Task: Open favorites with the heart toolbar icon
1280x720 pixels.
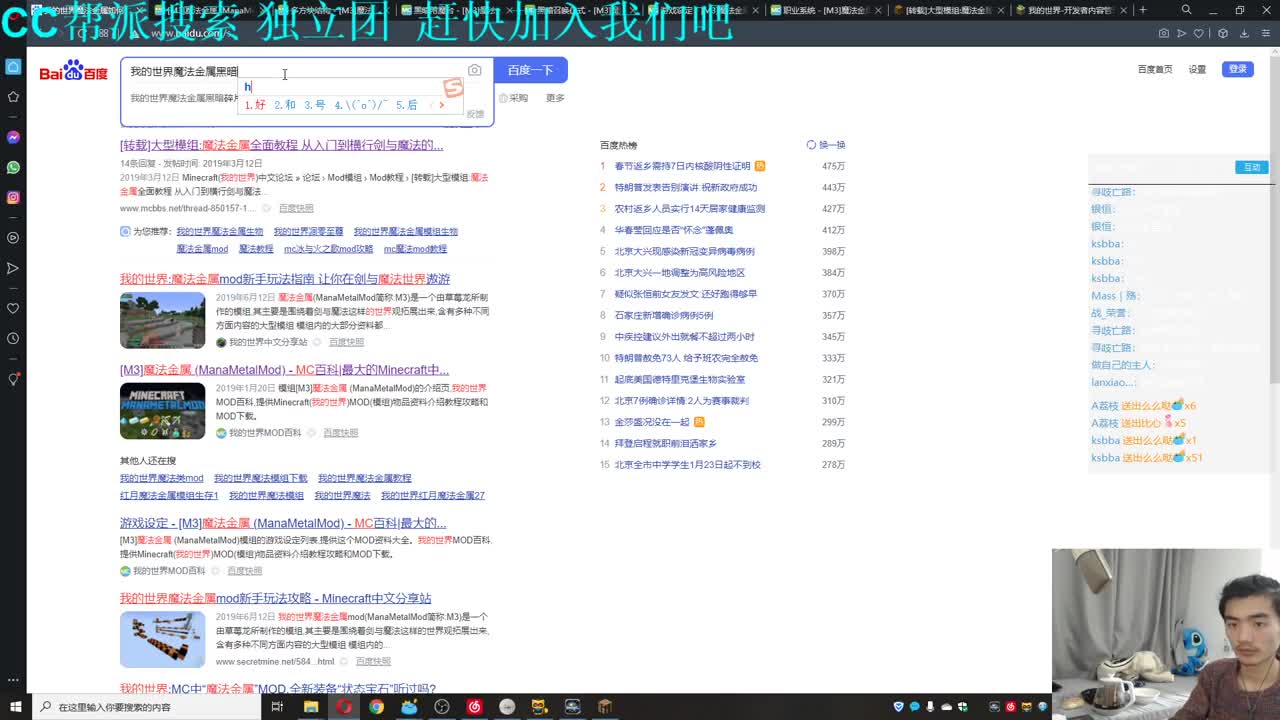Action: [1198, 33]
